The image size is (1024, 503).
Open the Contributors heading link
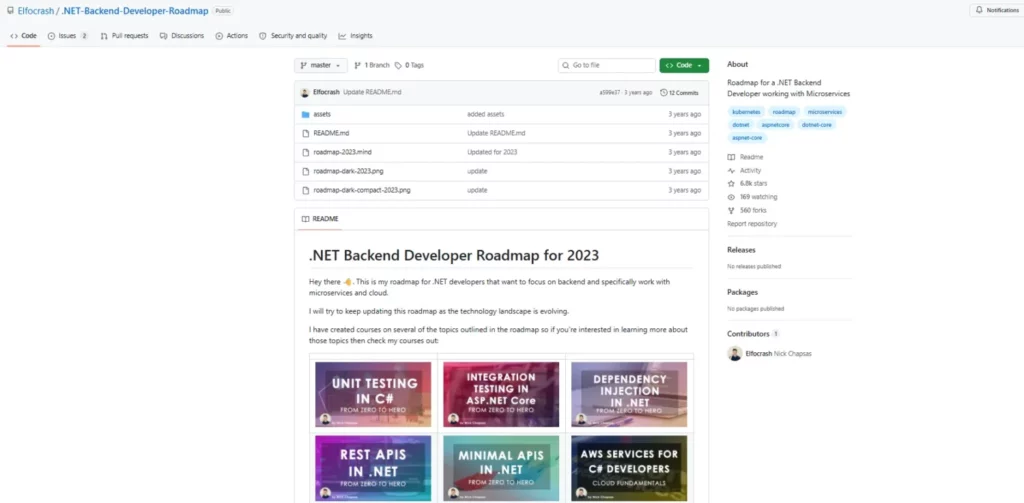tap(753, 334)
